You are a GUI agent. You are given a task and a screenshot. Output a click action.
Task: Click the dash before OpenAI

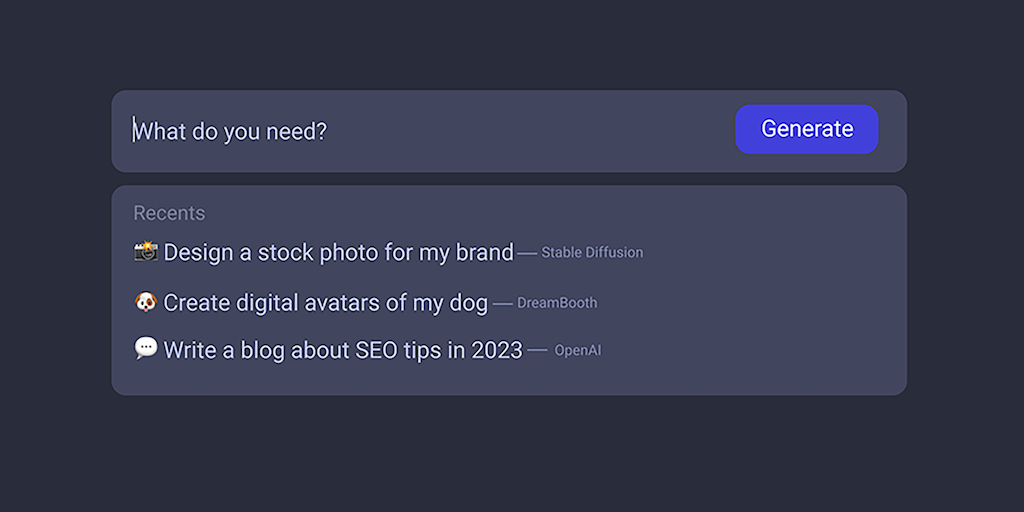click(537, 350)
